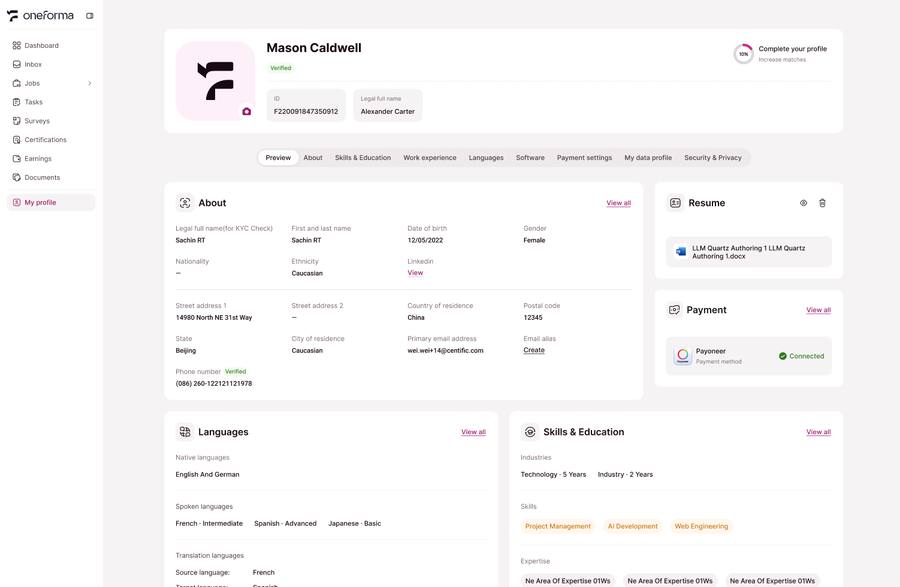Open the Payment settings tab
900x587 pixels.
(584, 158)
